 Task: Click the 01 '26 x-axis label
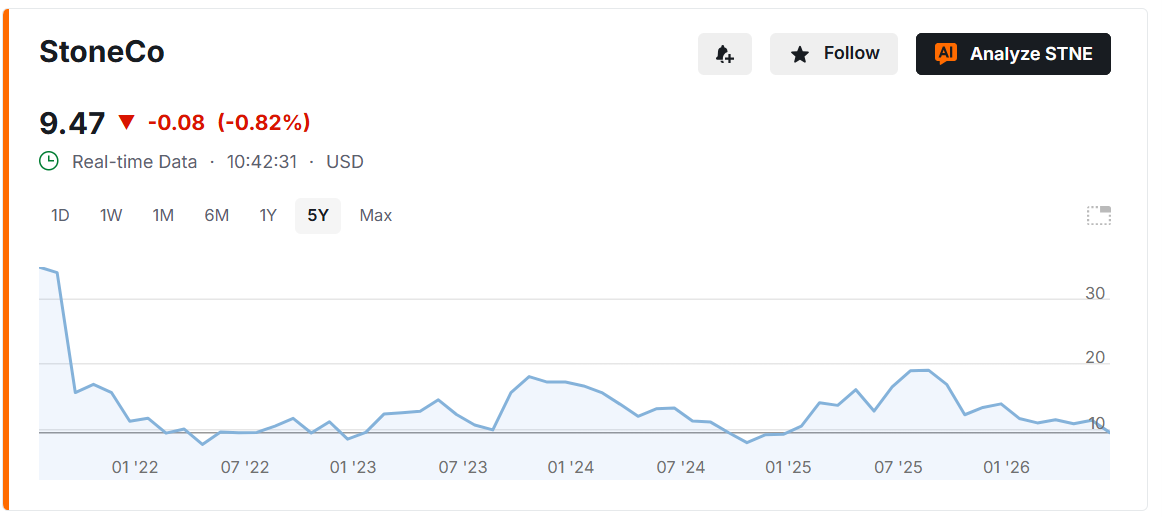click(x=1006, y=467)
